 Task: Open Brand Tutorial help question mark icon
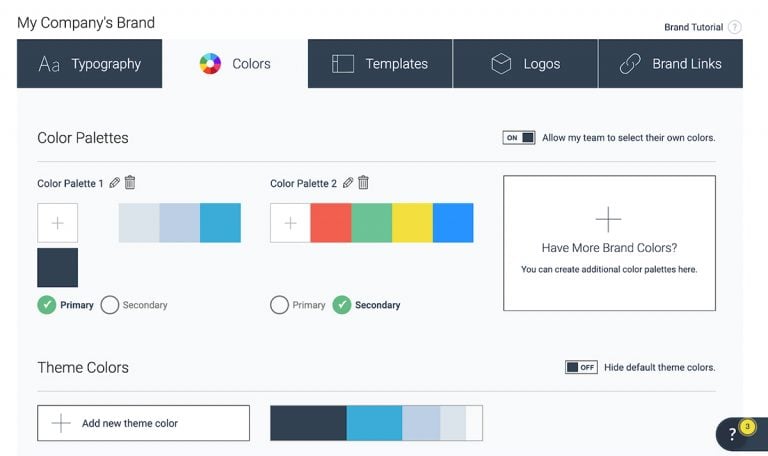pyautogui.click(x=735, y=27)
